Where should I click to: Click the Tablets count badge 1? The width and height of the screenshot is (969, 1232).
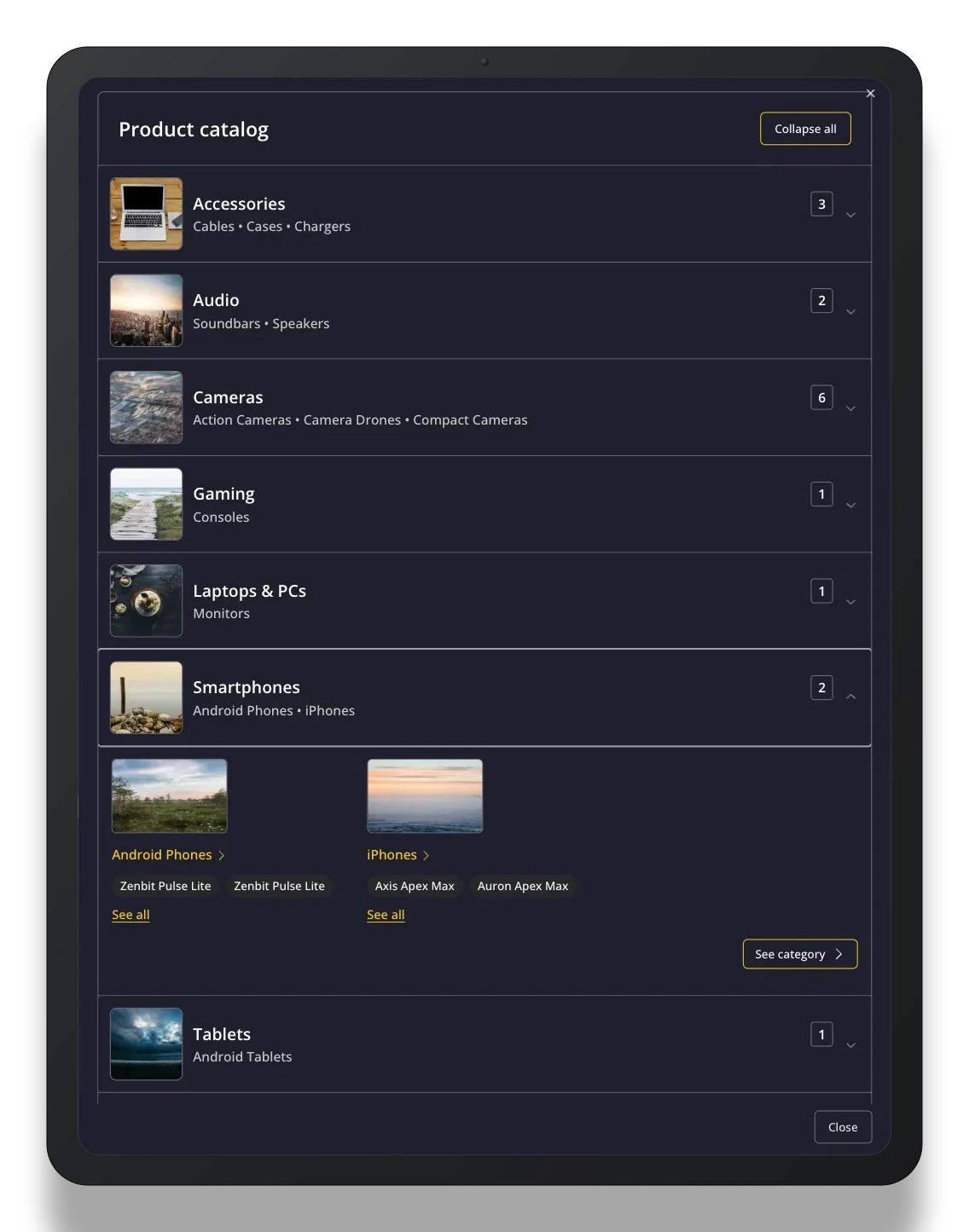821,1034
